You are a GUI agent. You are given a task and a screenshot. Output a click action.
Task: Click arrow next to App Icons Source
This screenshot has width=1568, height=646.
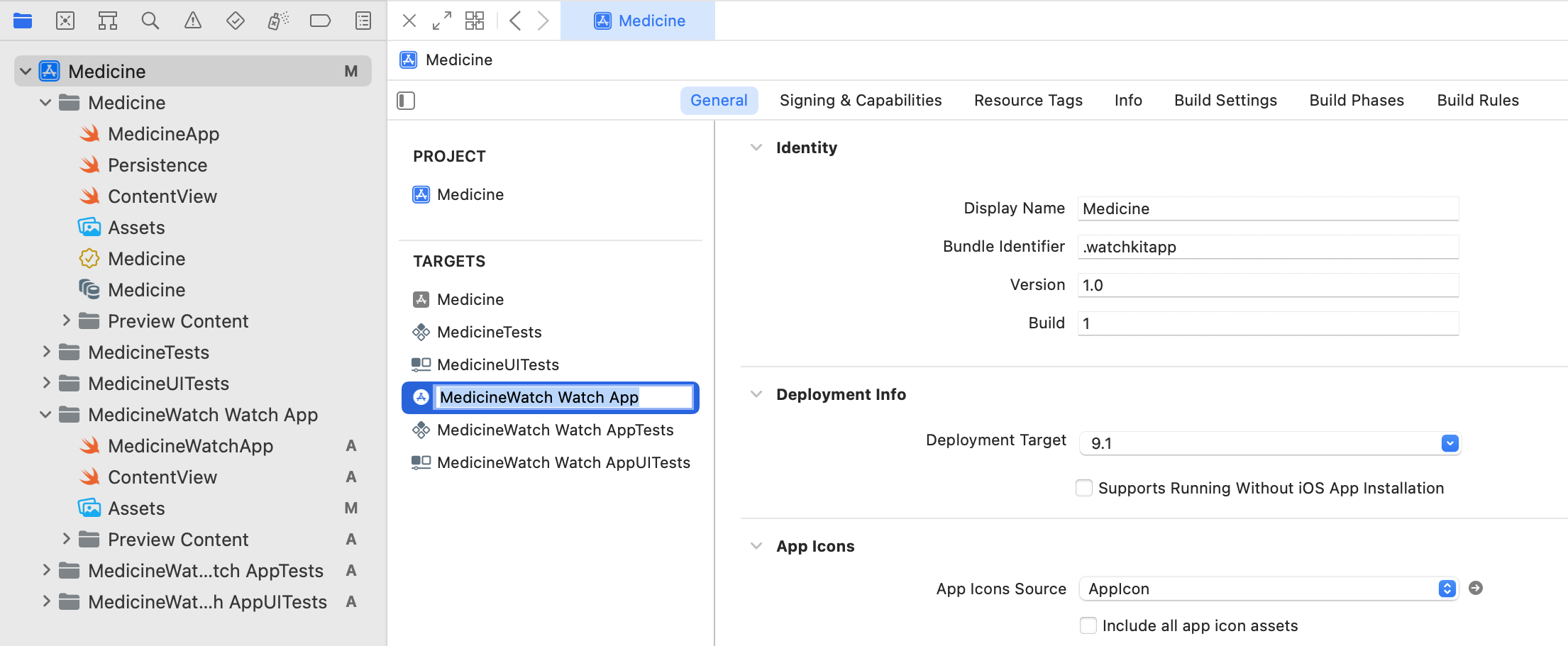tap(1475, 588)
